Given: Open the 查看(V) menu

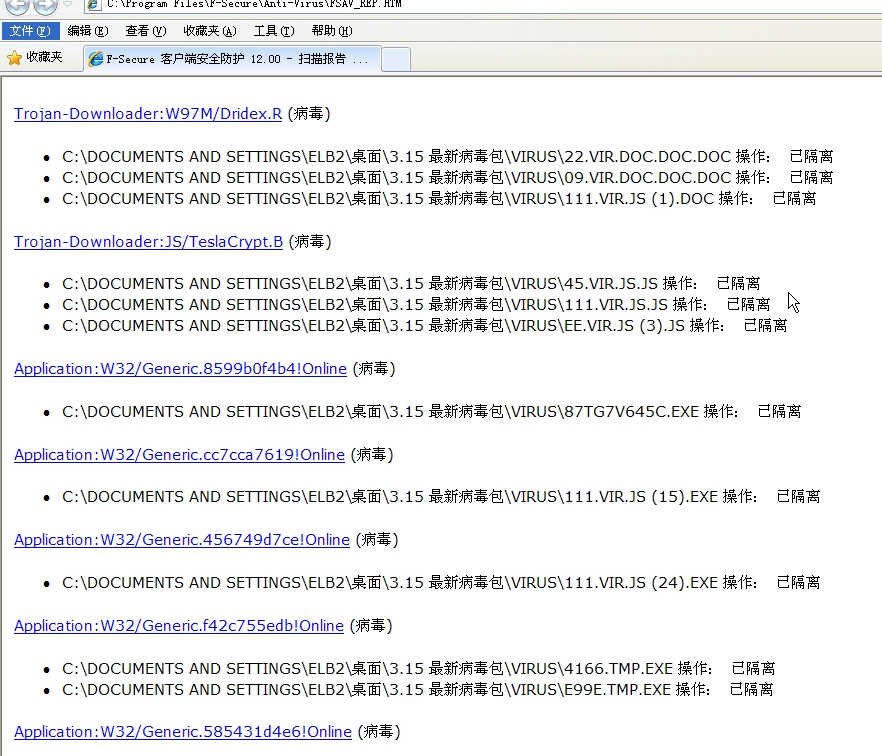Looking at the screenshot, I should (145, 31).
